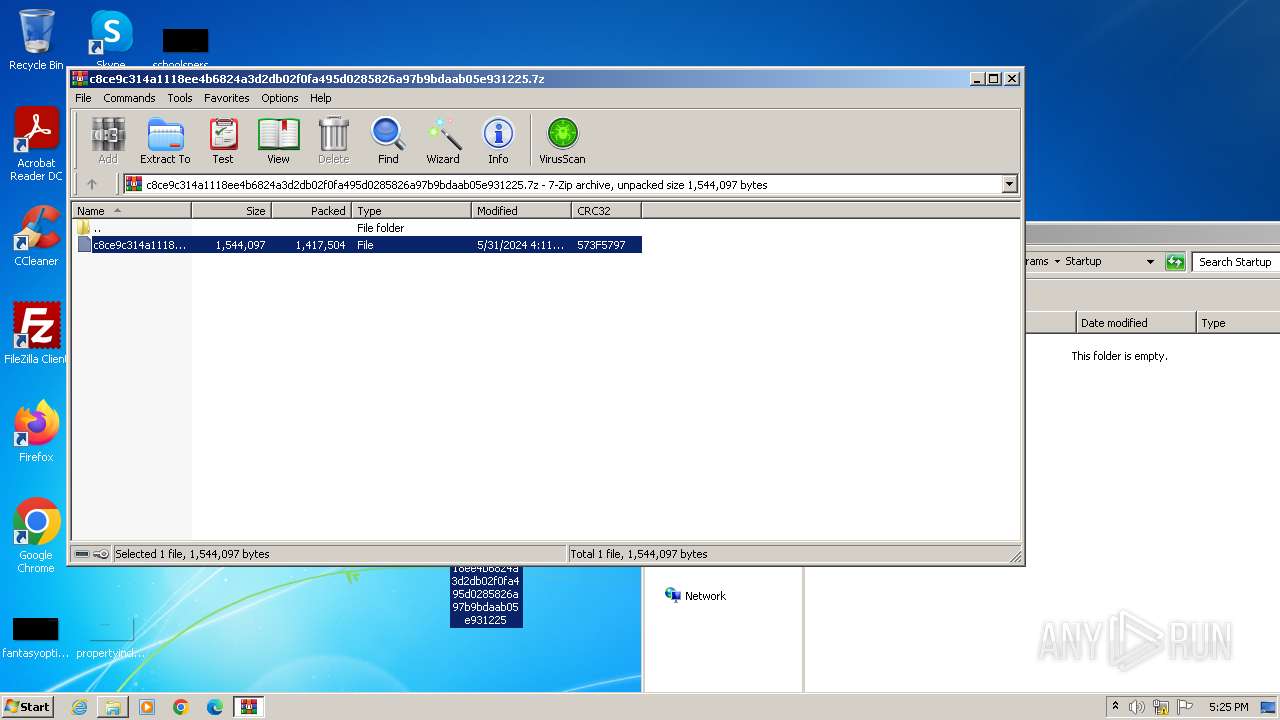Screen dimensions: 1280x720
Task: Open the Options menu
Action: tap(280, 98)
